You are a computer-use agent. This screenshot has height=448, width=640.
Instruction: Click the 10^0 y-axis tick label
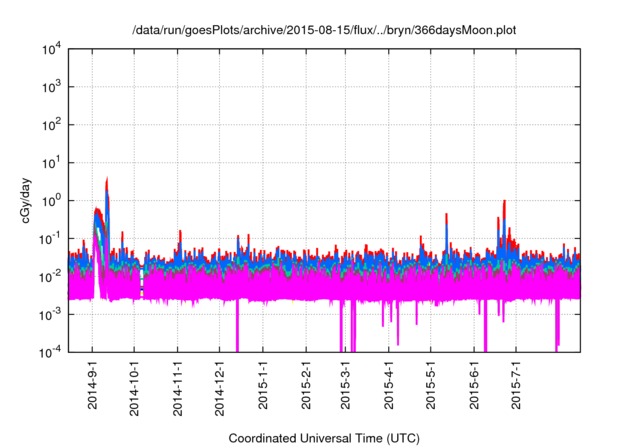[x=52, y=200]
